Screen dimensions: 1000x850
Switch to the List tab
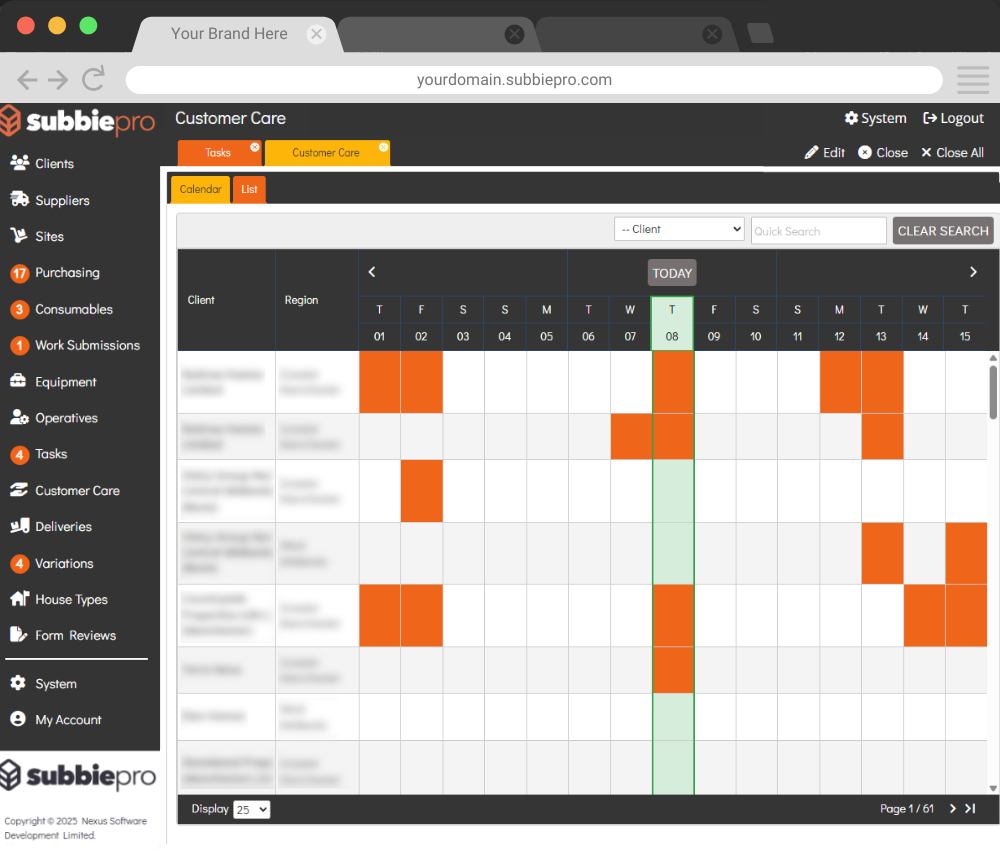coord(249,189)
